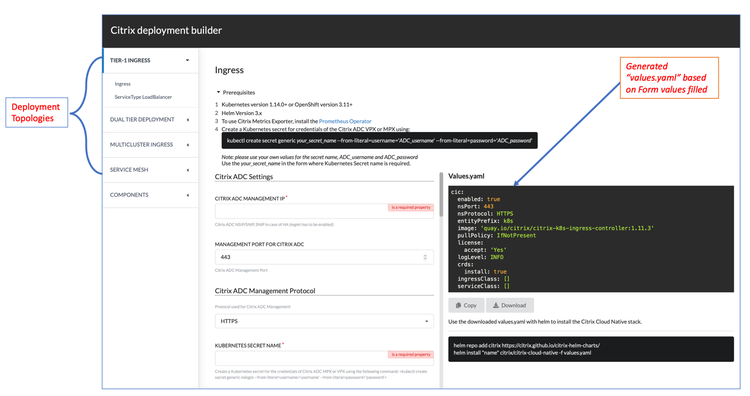Image resolution: width=750 pixels, height=396 pixels.
Task: Click the form panel vertical scrollbar
Action: coord(441,195)
